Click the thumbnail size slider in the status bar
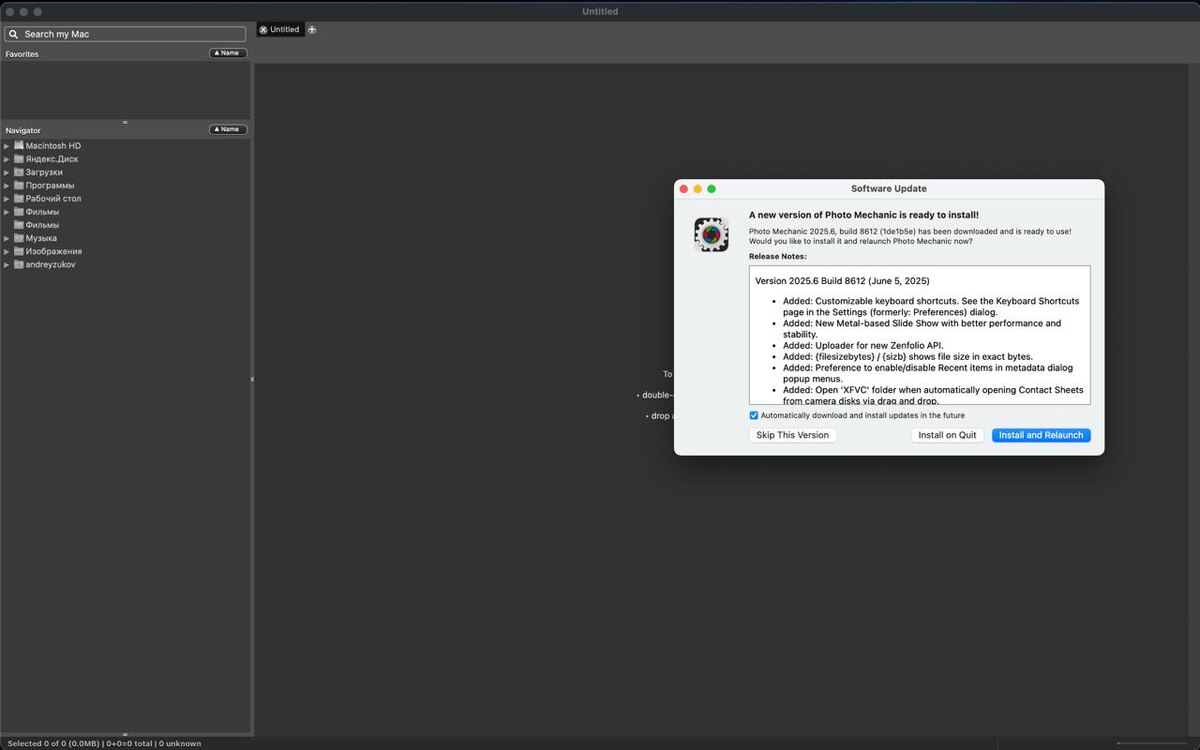Viewport: 1200px width, 750px height. point(1152,744)
